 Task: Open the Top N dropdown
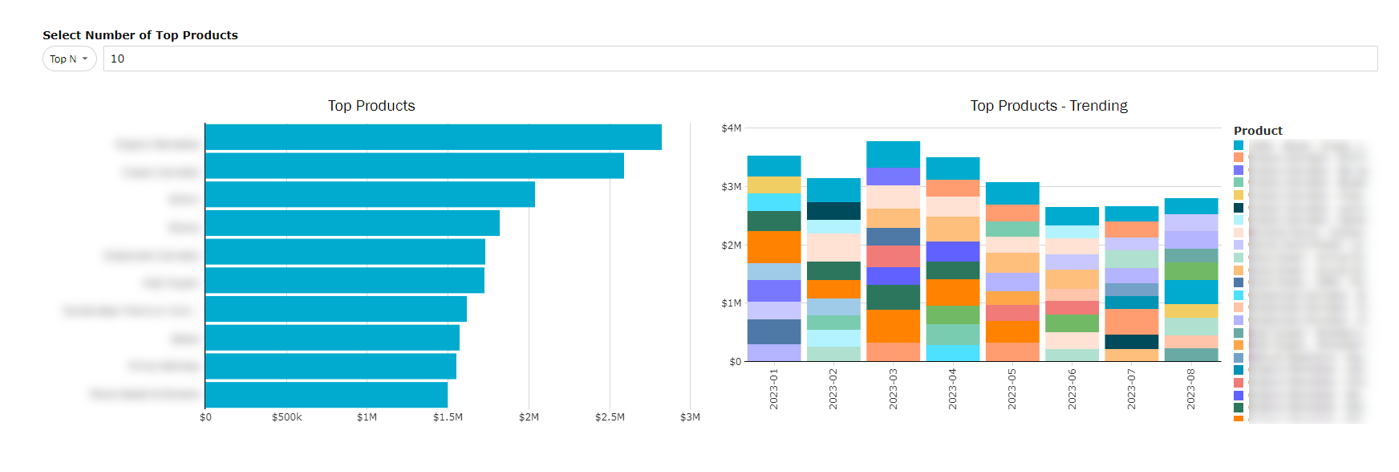69,59
